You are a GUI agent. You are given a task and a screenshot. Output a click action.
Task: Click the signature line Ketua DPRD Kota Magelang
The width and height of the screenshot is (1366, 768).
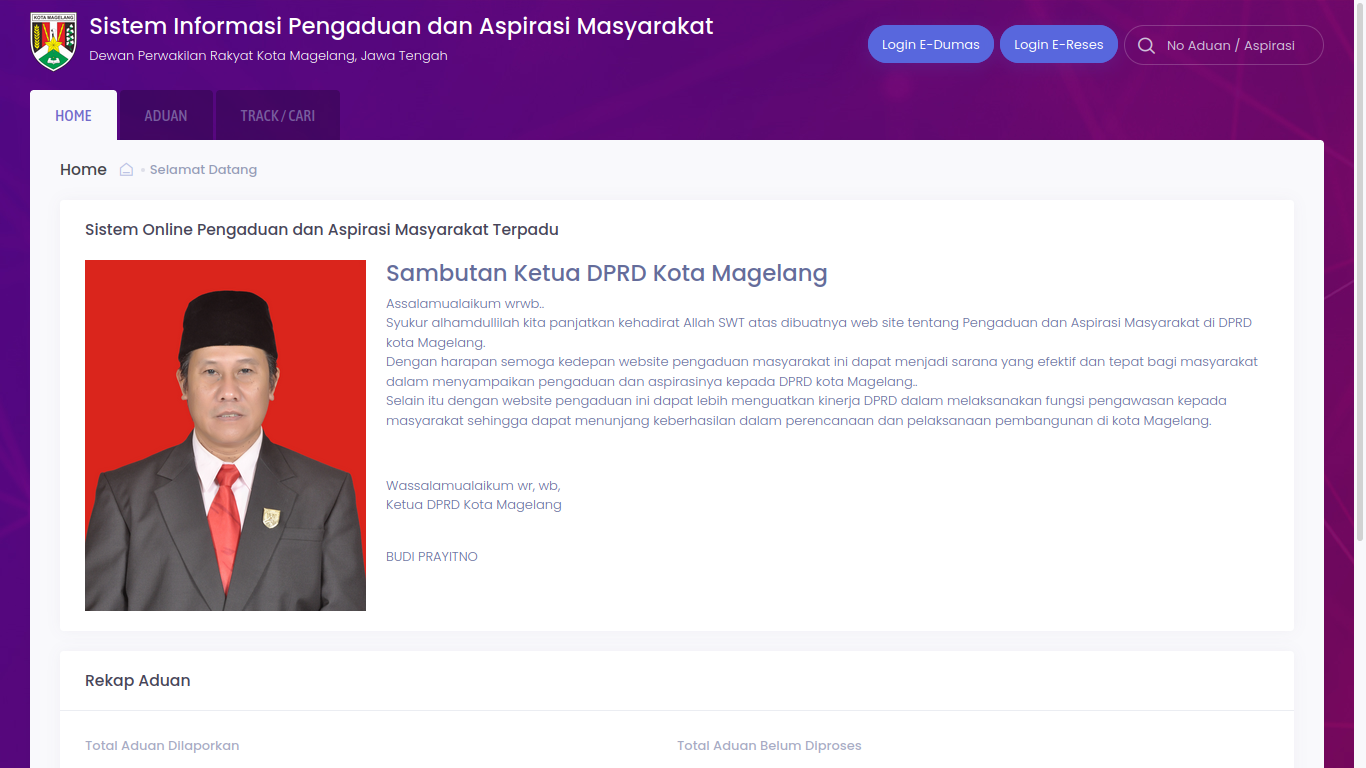pos(474,504)
